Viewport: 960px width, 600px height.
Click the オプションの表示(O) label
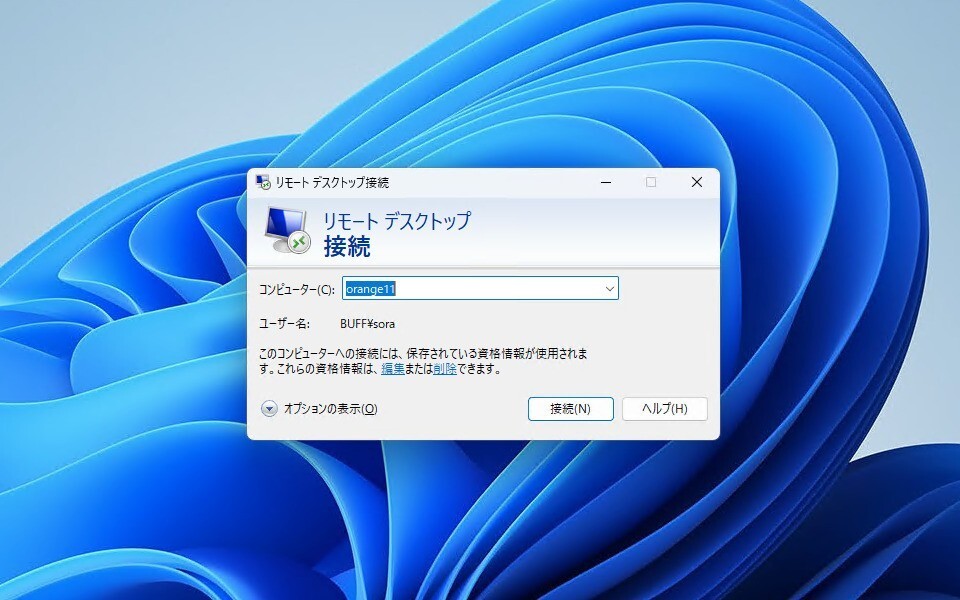(x=331, y=409)
